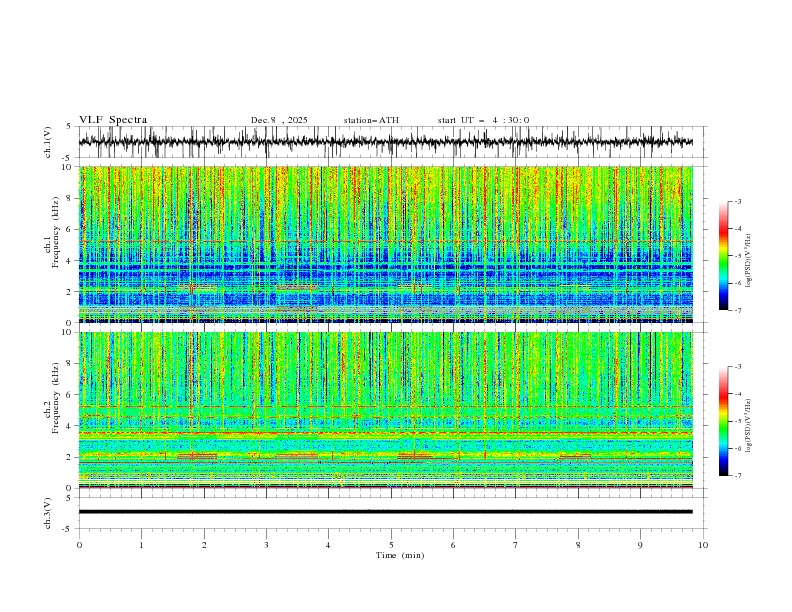Select the upper colorbar's "-5" label
Viewport: 792px width, 612px height.
click(x=737, y=256)
